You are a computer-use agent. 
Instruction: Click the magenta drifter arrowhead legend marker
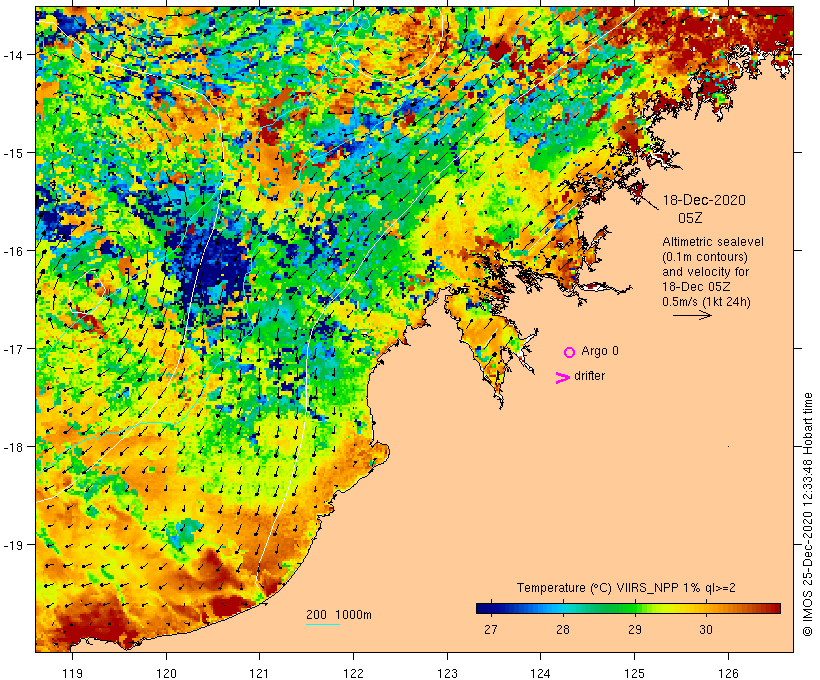[x=563, y=378]
